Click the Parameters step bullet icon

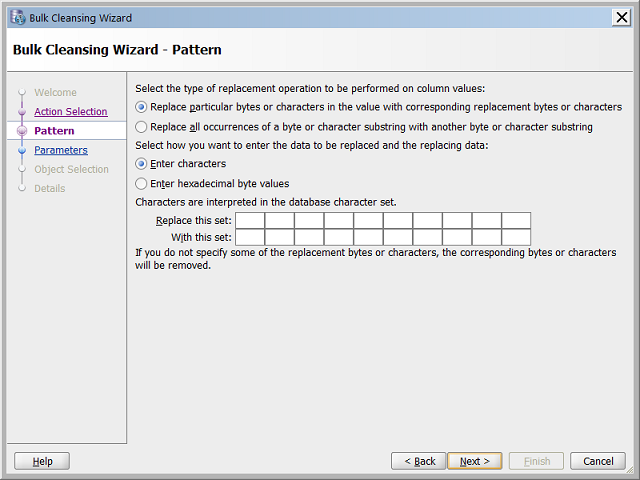[x=21, y=150]
